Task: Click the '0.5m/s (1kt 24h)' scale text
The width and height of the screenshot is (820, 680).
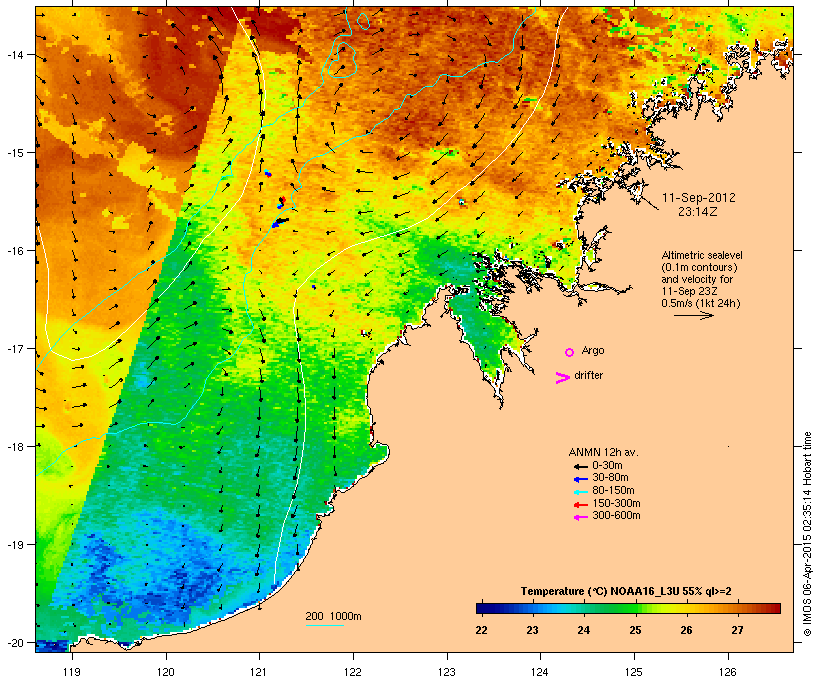Action: [701, 303]
